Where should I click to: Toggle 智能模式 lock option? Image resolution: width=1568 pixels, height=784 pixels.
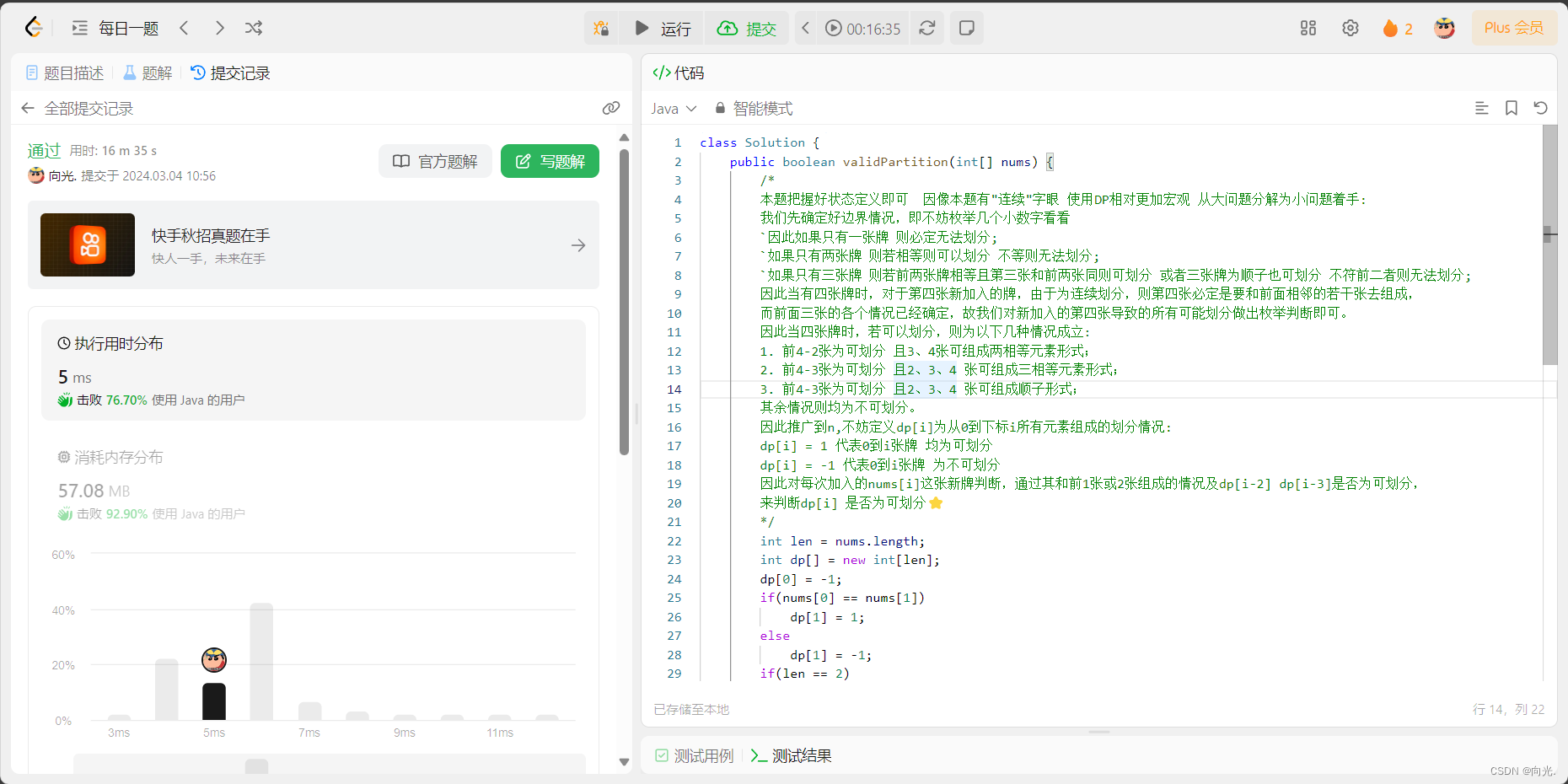click(754, 108)
